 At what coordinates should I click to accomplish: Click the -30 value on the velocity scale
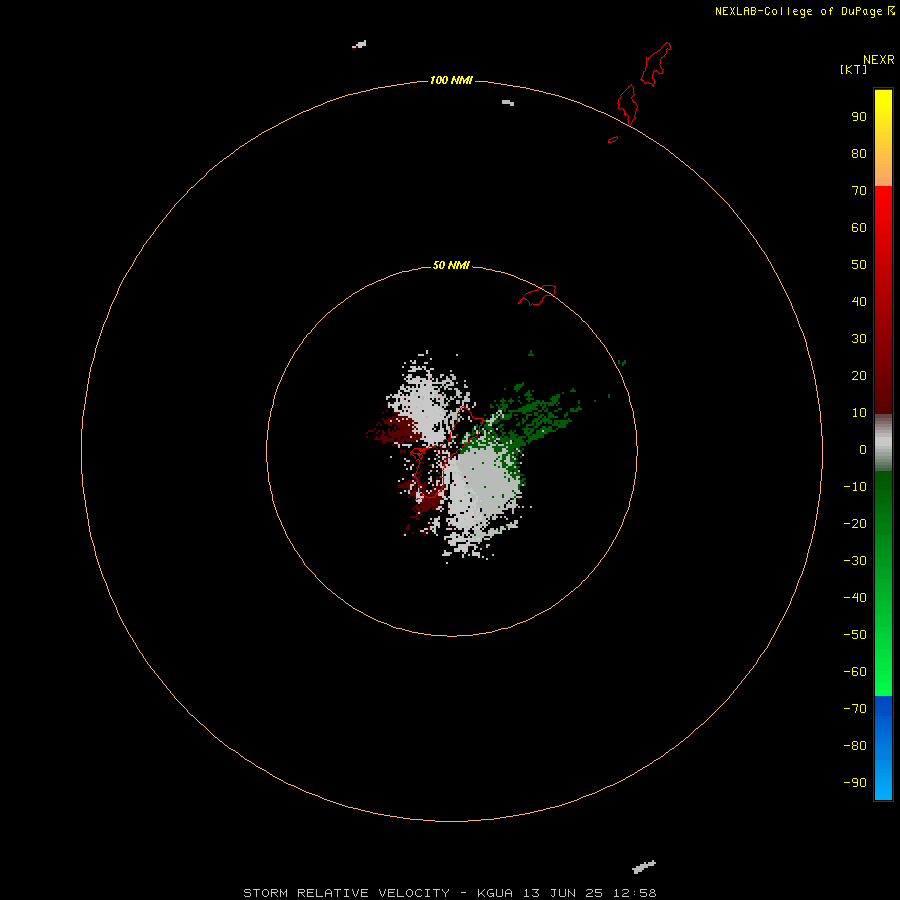(855, 561)
